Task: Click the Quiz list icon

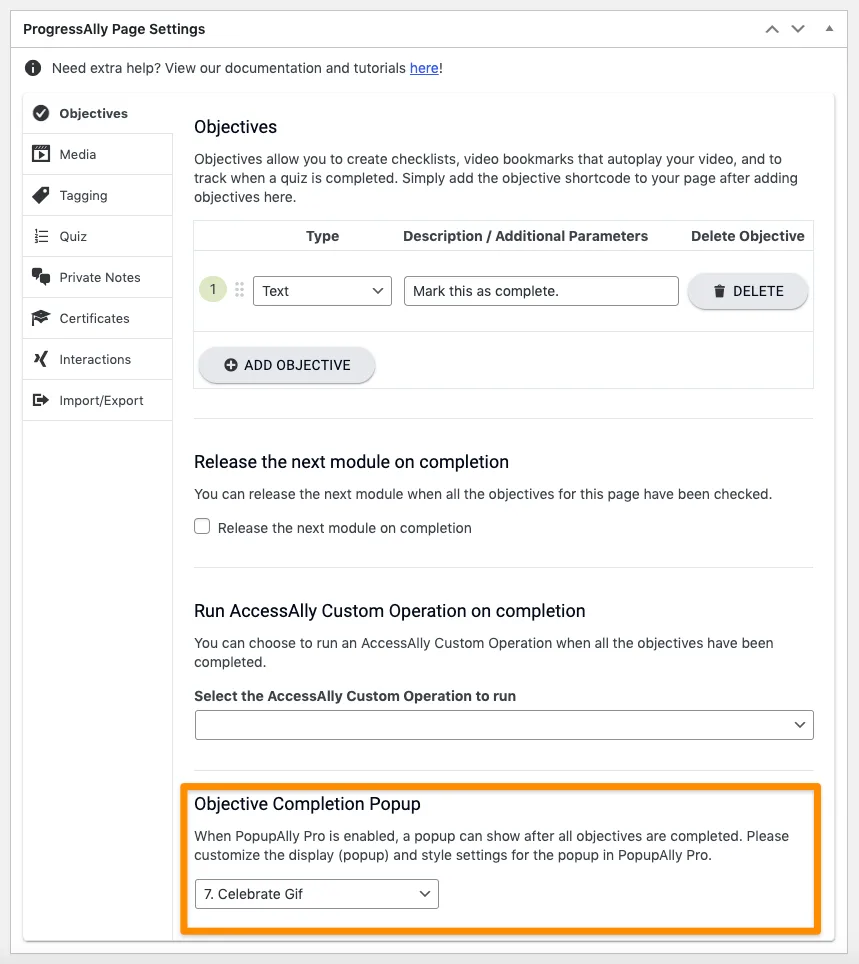Action: 41,236
